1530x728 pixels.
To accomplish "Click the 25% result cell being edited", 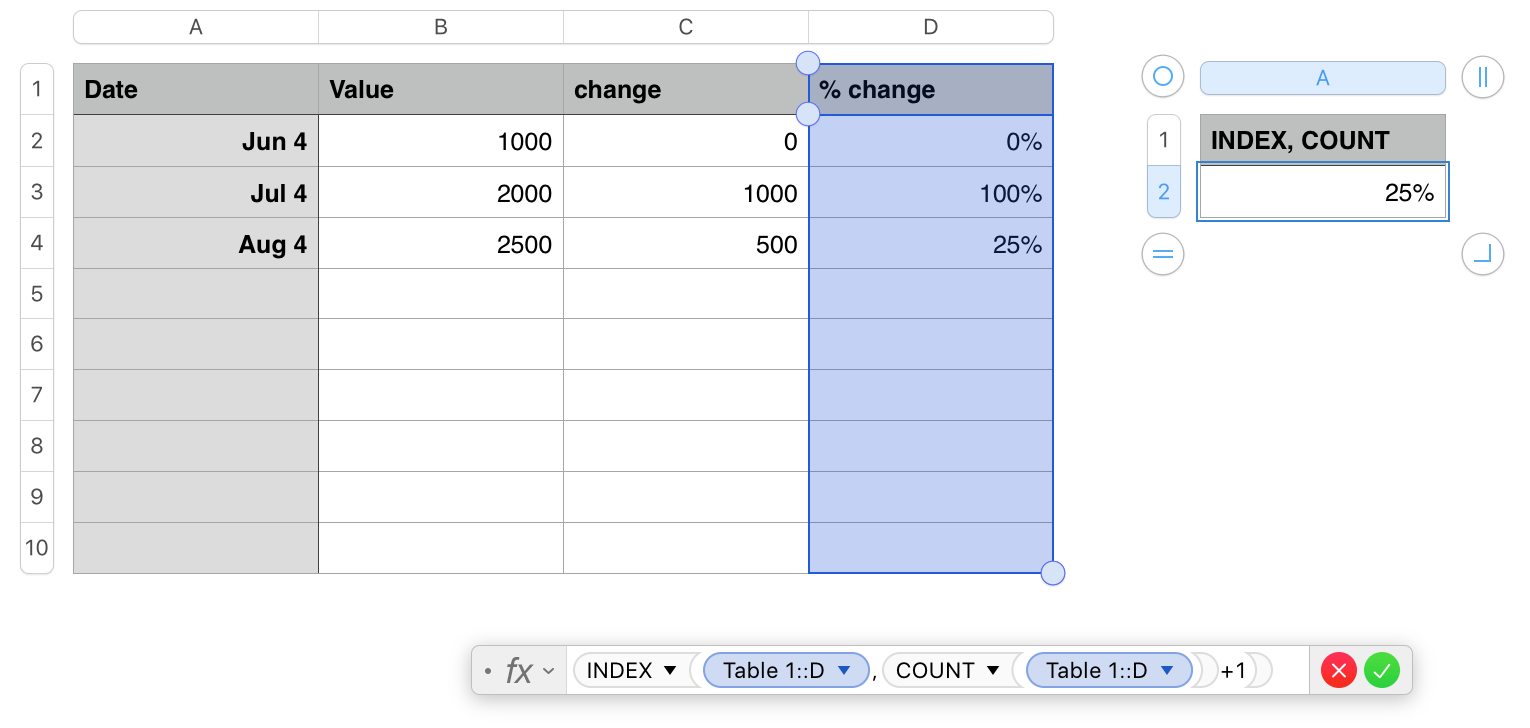I will pos(1322,192).
